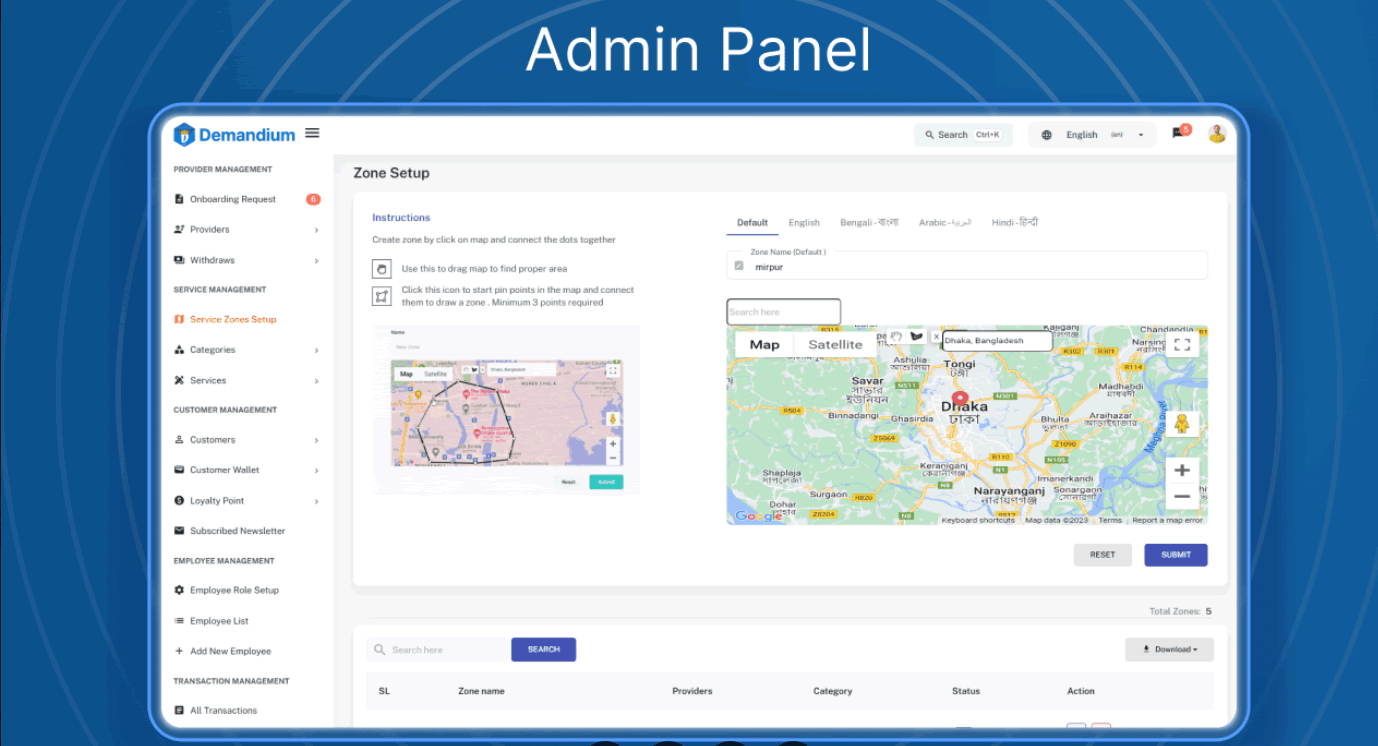
Task: Expand the Providers sidebar menu
Action: click(246, 230)
